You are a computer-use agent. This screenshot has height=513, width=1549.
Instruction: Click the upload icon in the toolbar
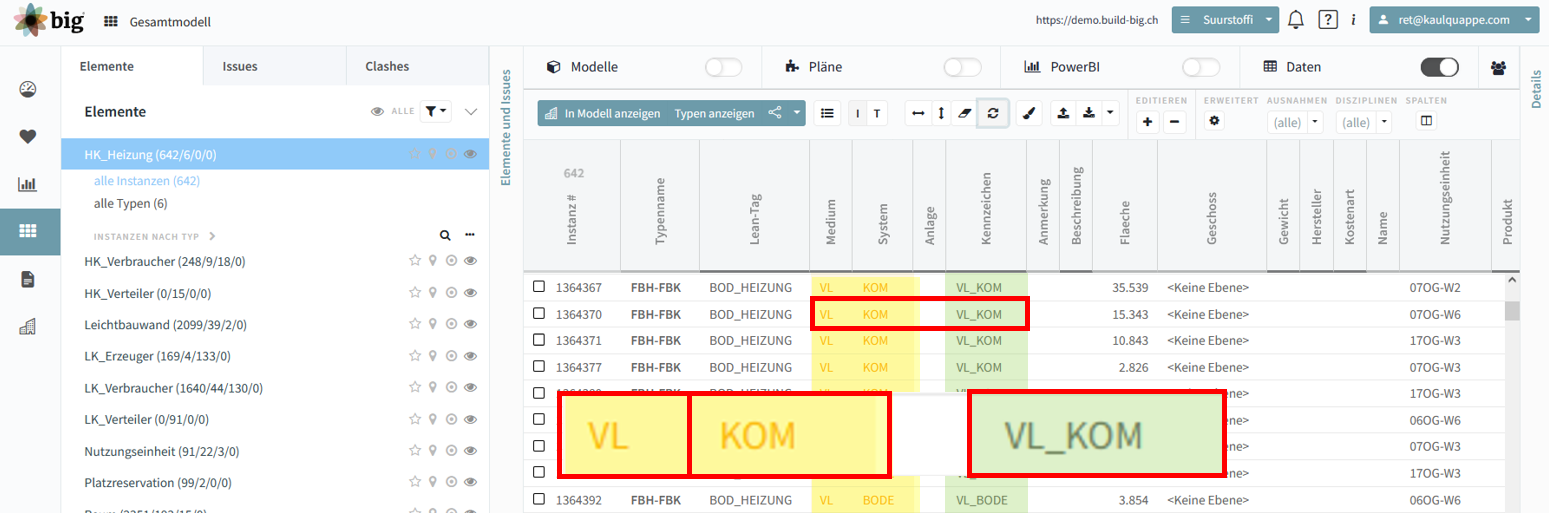(x=1063, y=114)
